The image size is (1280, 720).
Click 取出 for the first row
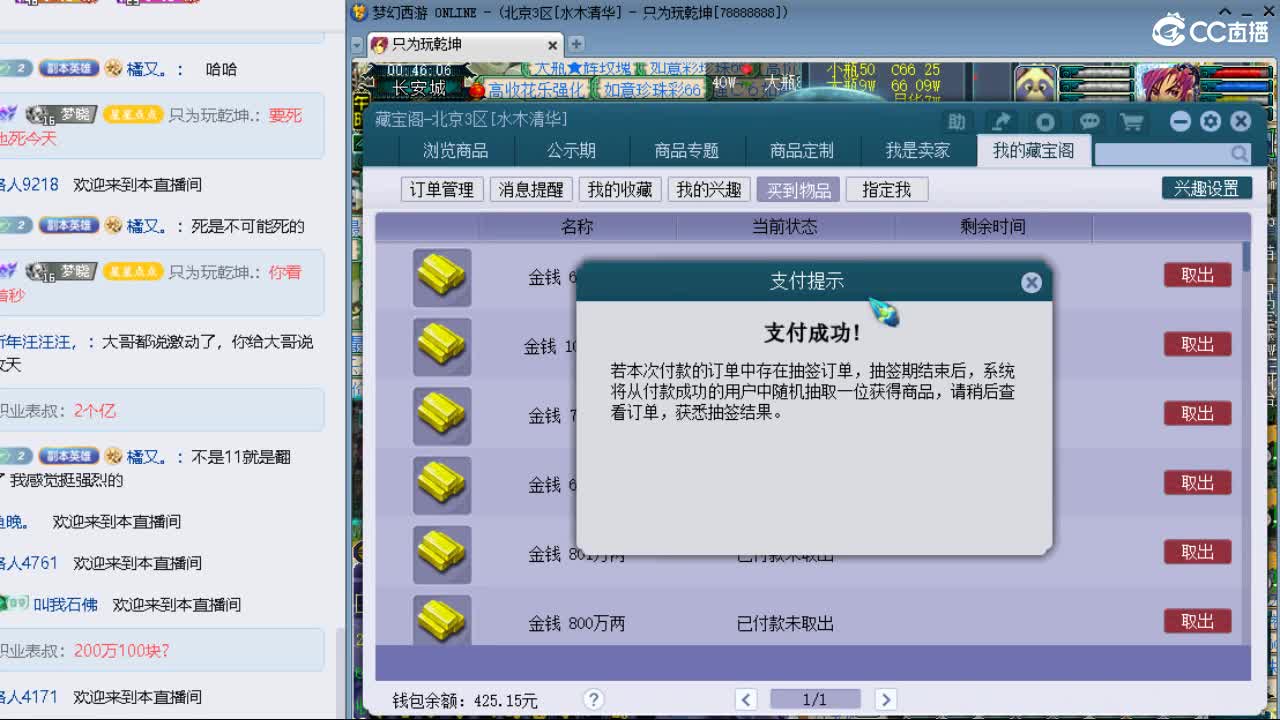(x=1197, y=275)
